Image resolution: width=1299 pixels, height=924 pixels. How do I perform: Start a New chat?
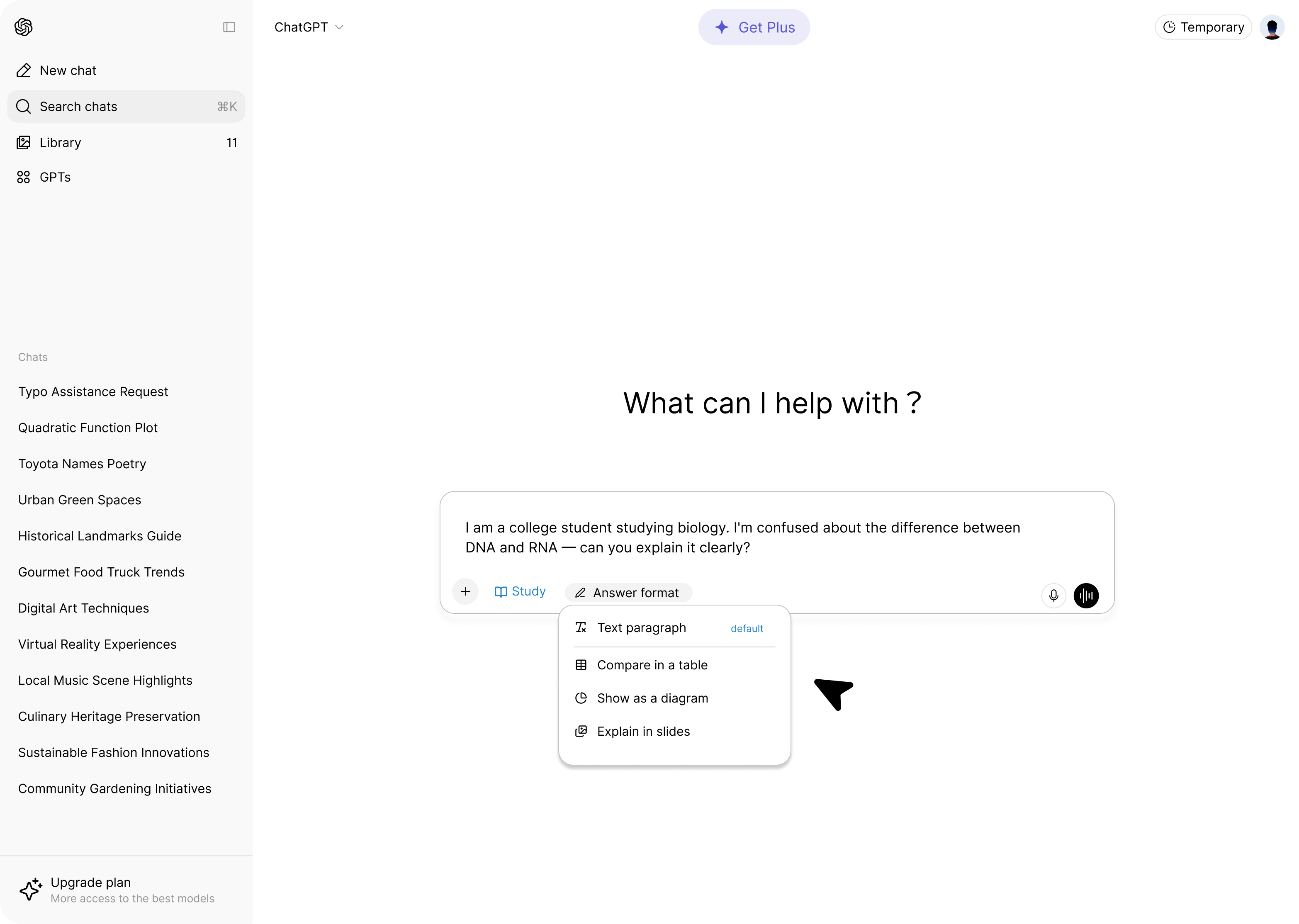(126, 71)
